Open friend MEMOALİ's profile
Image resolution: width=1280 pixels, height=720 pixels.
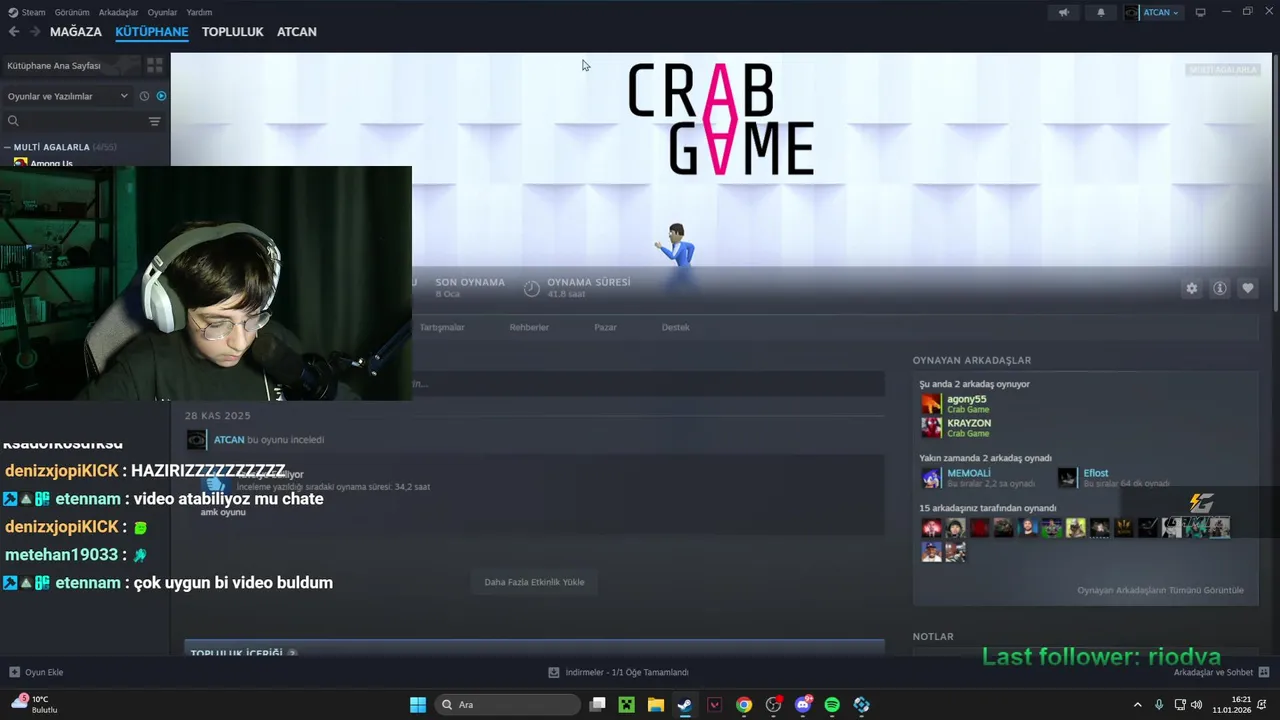(x=969, y=473)
